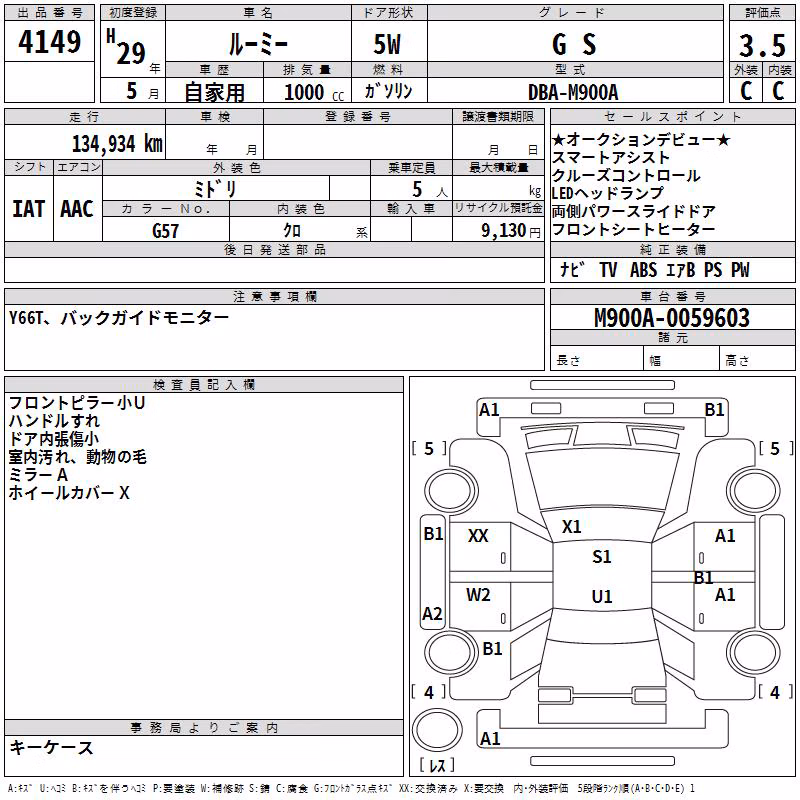Select inspector note ハンドルすれ
800x800 pixels.
click(54, 420)
